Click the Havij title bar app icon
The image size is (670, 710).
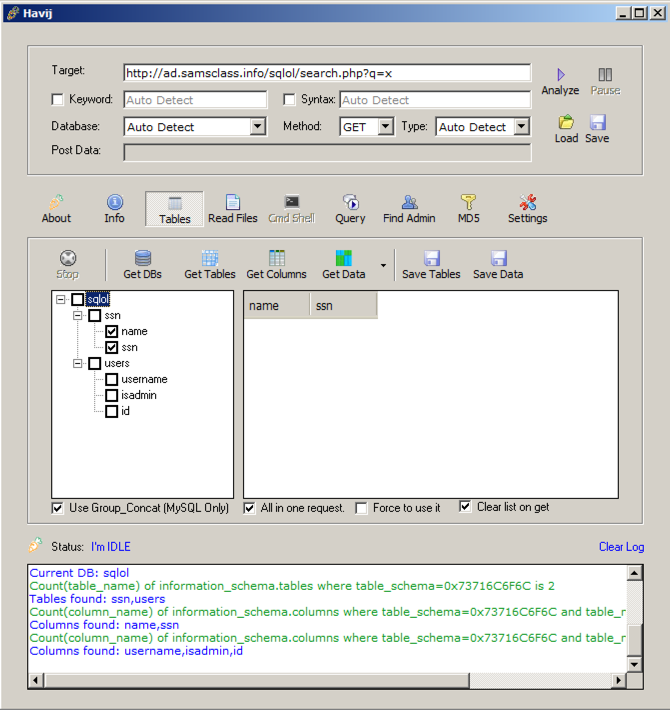click(13, 13)
